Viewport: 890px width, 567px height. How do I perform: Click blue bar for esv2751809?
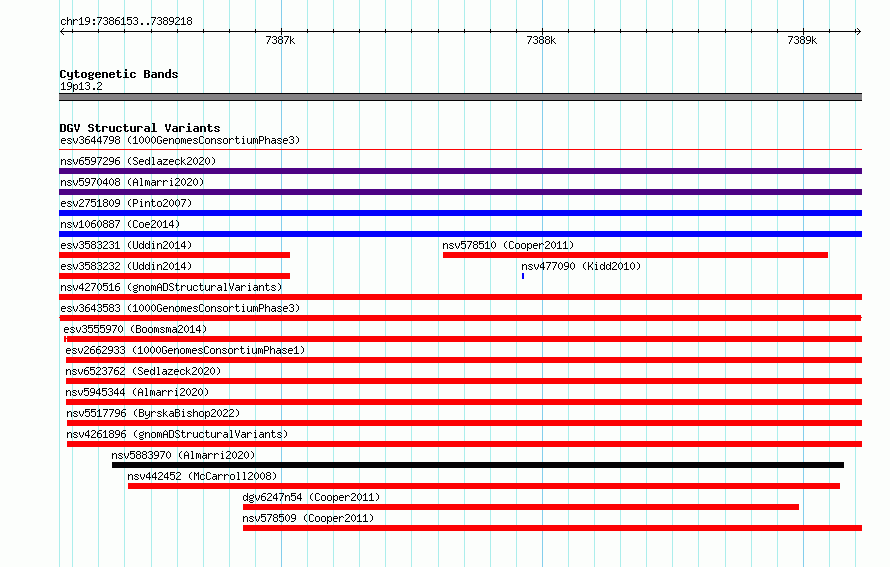460,213
